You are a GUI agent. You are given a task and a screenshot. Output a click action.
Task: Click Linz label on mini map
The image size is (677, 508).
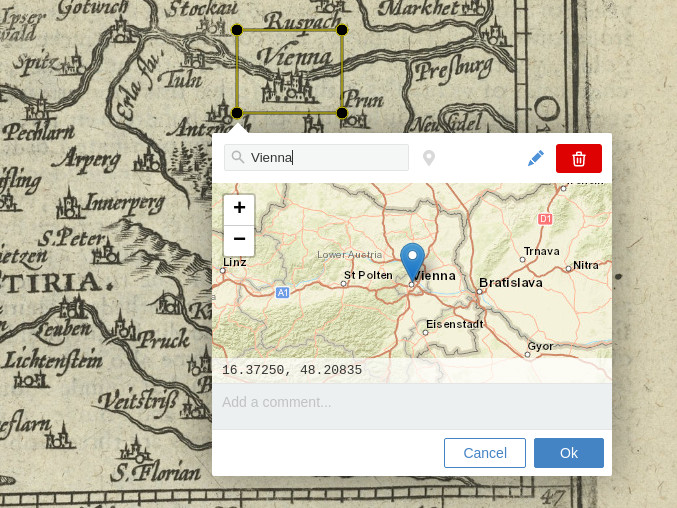[235, 262]
